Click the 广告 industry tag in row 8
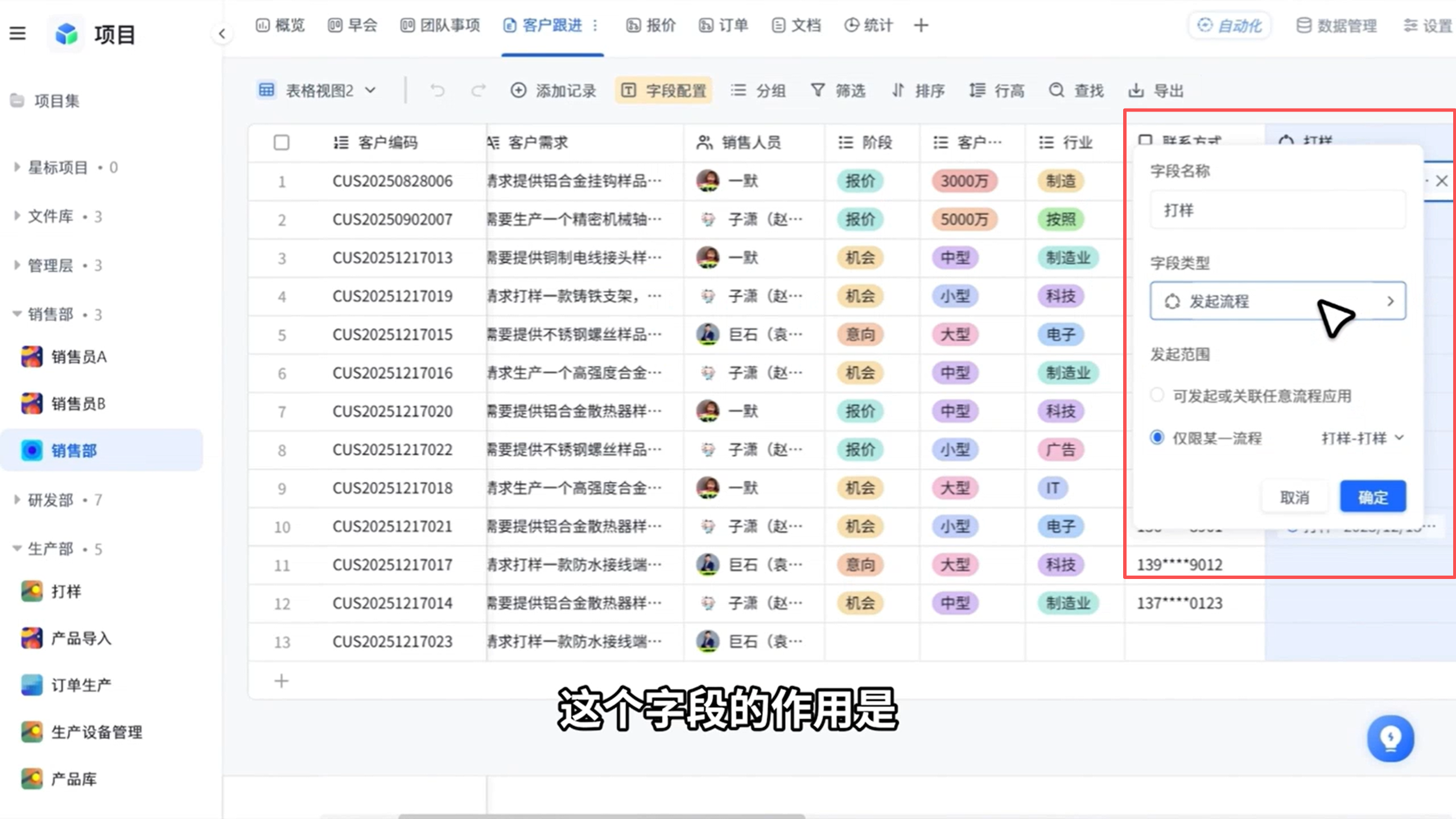This screenshot has width=1456, height=819. pos(1061,449)
